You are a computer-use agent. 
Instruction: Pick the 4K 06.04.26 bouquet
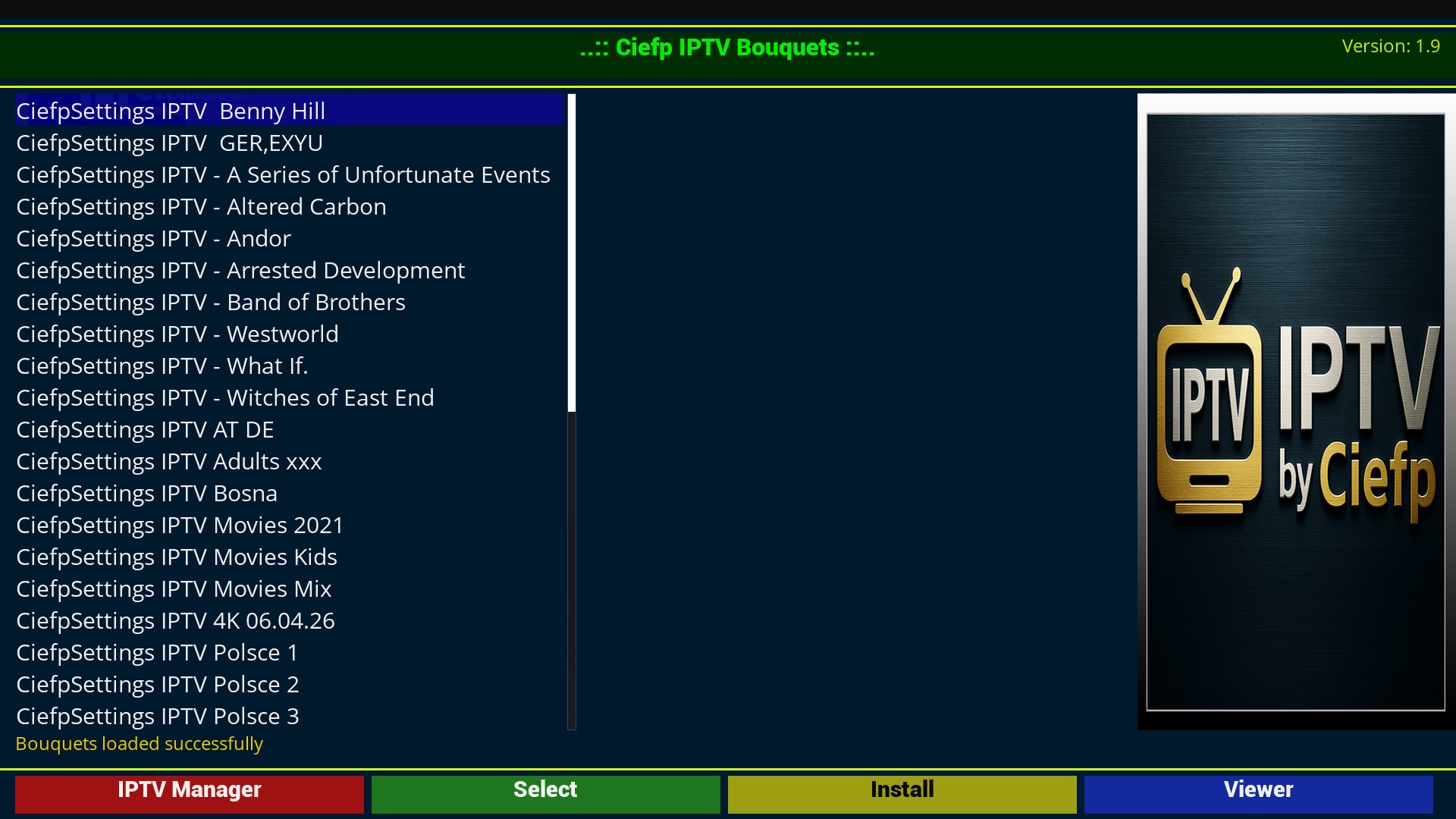[x=289, y=620]
